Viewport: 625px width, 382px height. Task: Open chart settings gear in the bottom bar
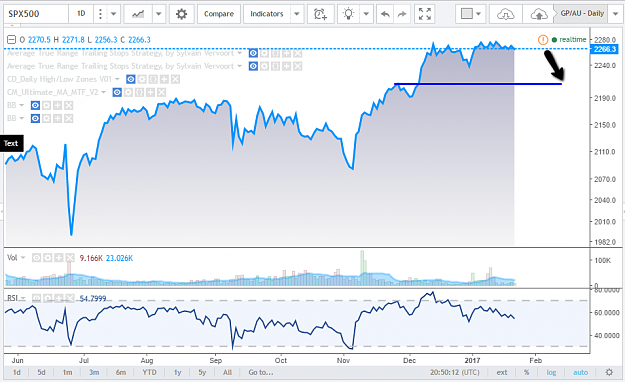click(609, 372)
